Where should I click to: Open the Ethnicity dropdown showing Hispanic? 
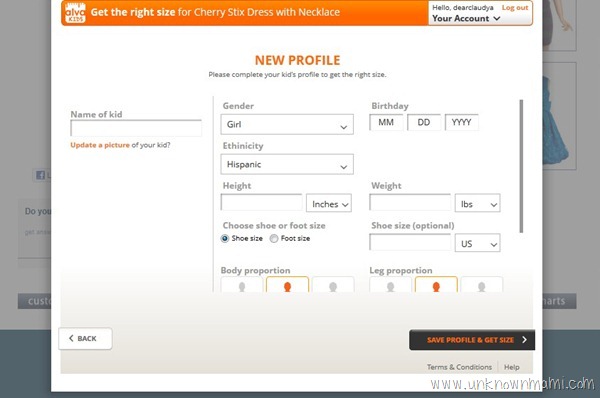tap(287, 164)
